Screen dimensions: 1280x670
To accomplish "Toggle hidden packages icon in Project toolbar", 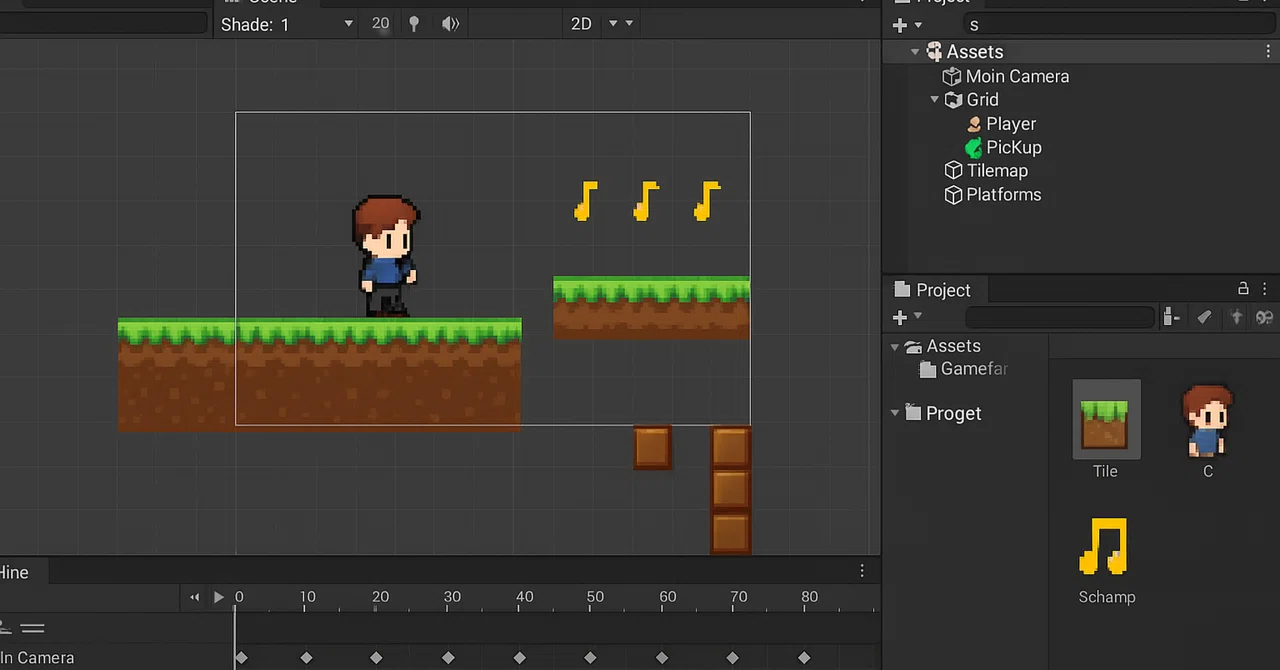I will 1265,317.
